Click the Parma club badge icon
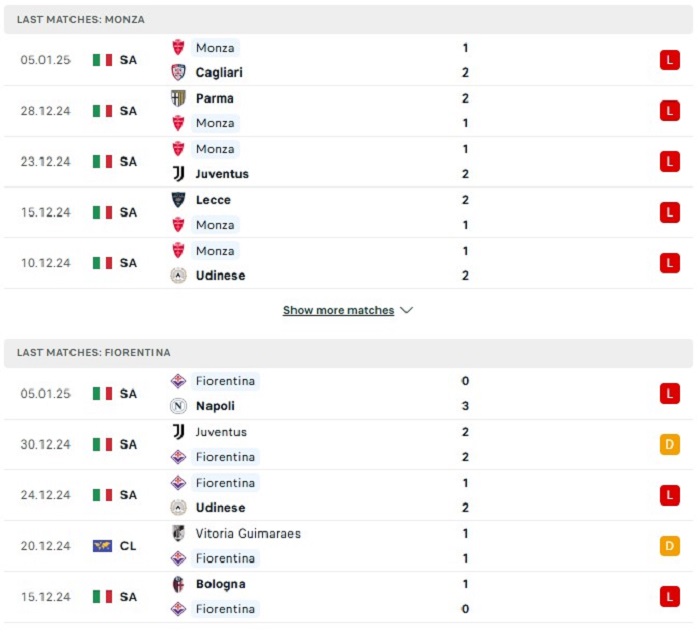The image size is (700, 634). coord(178,98)
